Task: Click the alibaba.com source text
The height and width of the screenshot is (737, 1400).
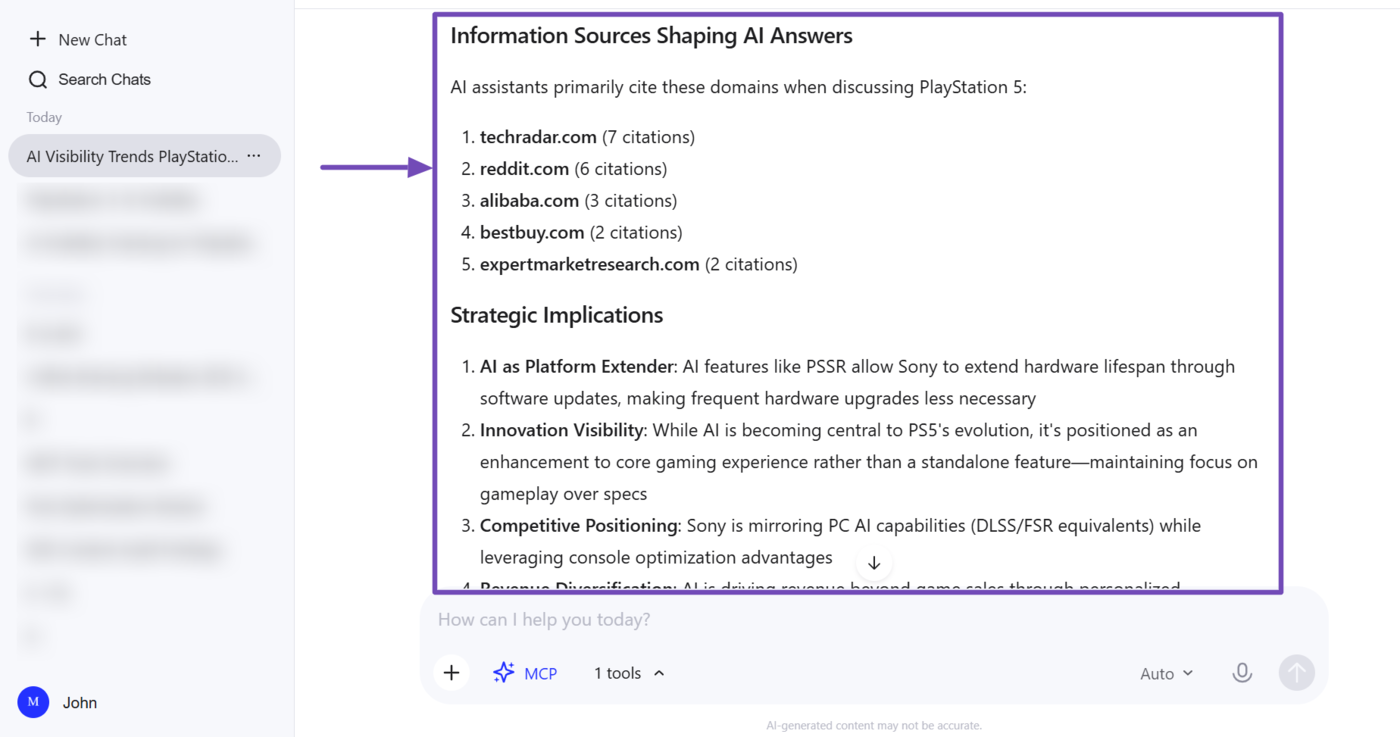Action: tap(529, 201)
